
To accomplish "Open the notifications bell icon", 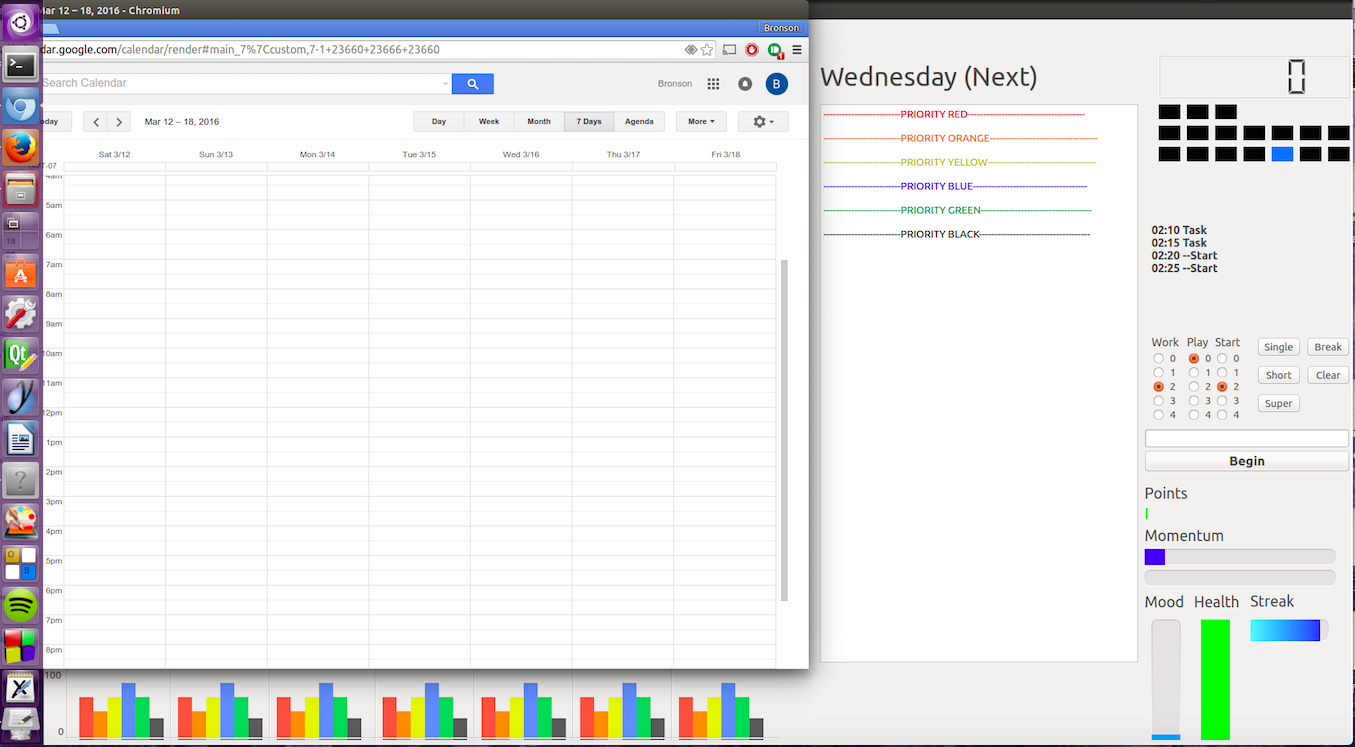I will [745, 84].
